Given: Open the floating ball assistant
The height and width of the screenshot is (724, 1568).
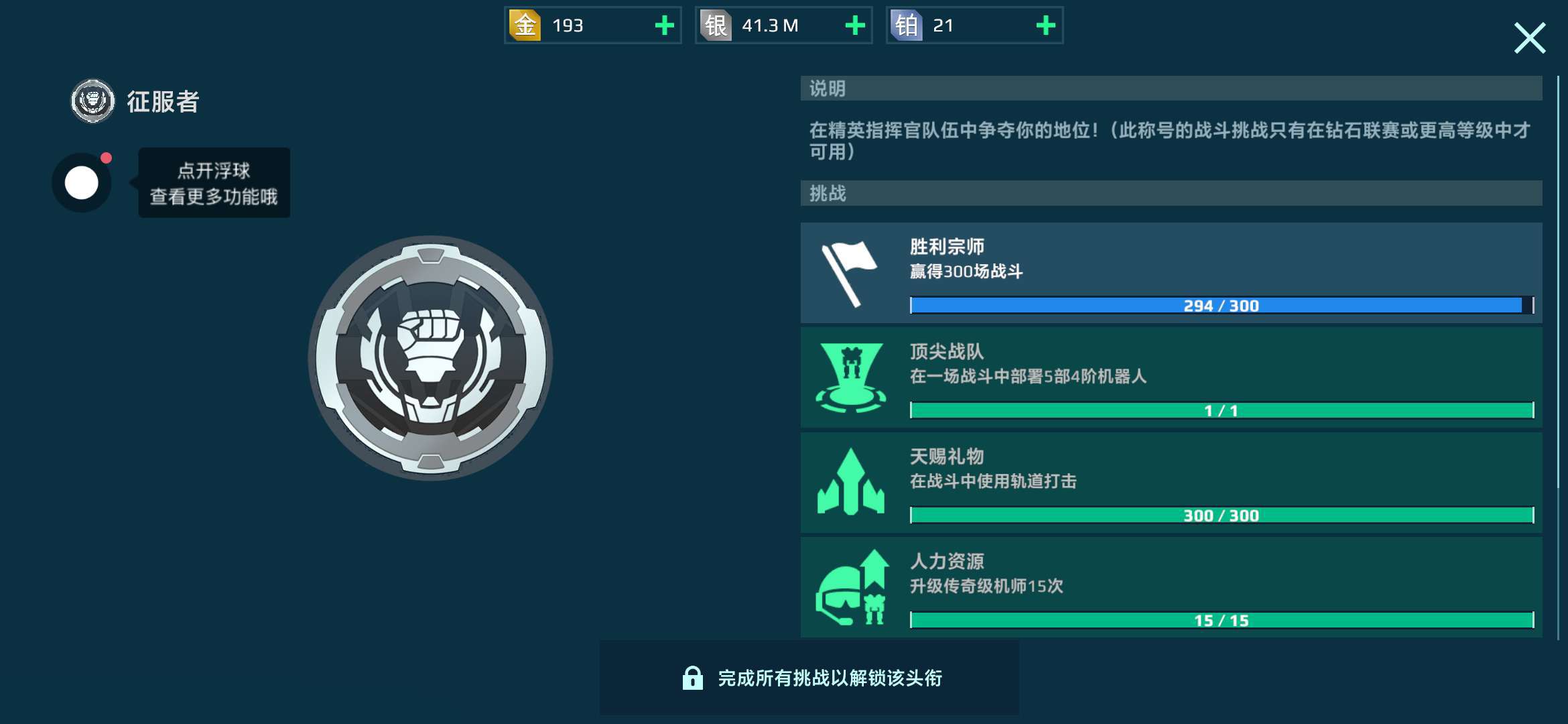Looking at the screenshot, I should (82, 182).
